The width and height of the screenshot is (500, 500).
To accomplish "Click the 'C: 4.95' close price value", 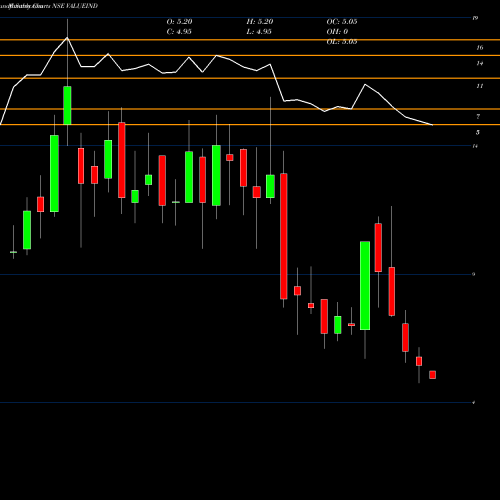I will (x=179, y=32).
